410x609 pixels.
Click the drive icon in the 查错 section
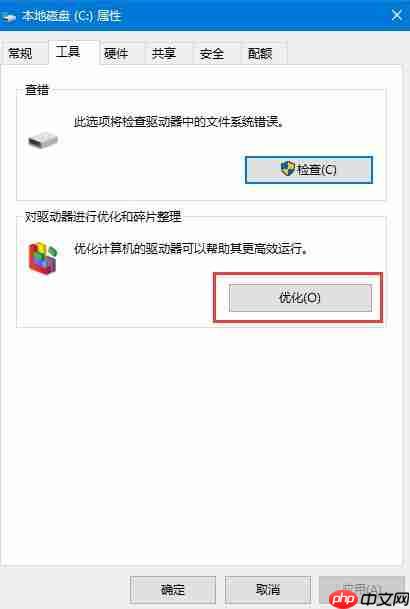click(x=43, y=140)
